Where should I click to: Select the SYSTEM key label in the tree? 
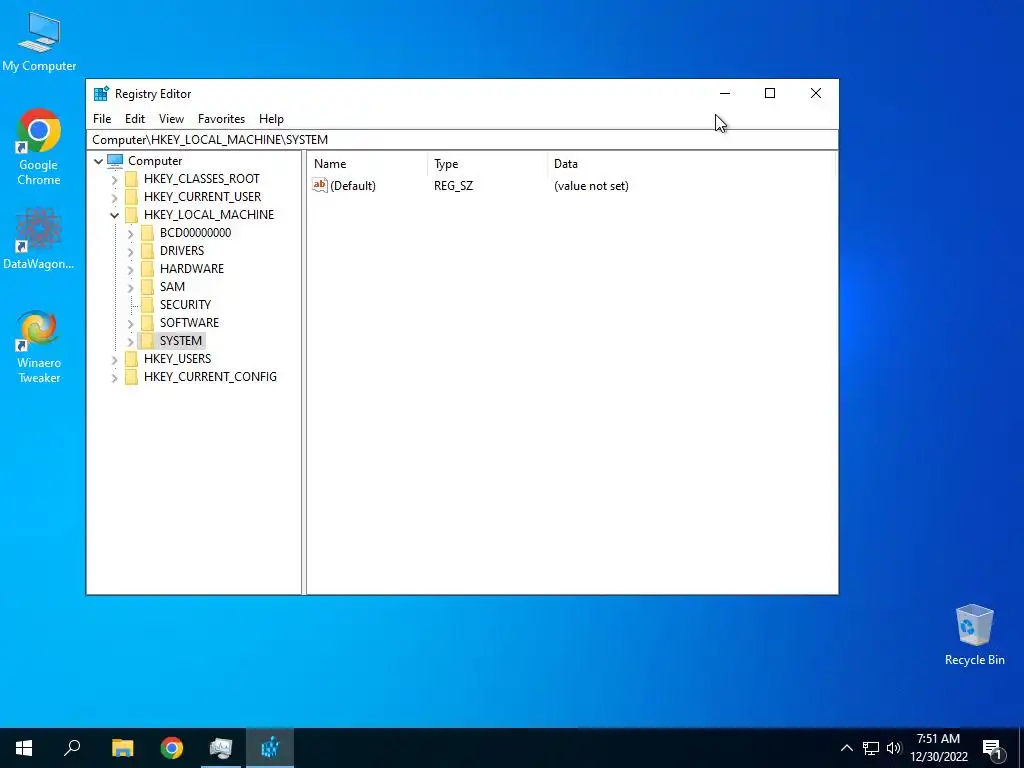(181, 340)
